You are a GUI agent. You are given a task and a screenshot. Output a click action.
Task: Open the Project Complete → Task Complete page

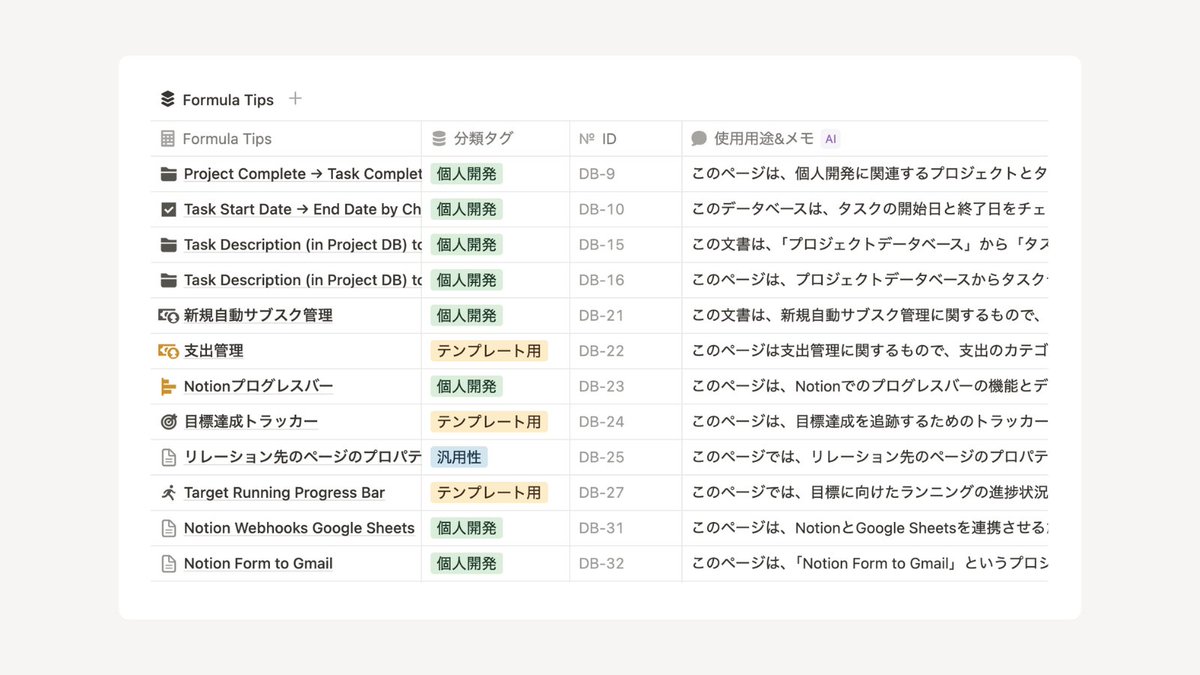302,174
